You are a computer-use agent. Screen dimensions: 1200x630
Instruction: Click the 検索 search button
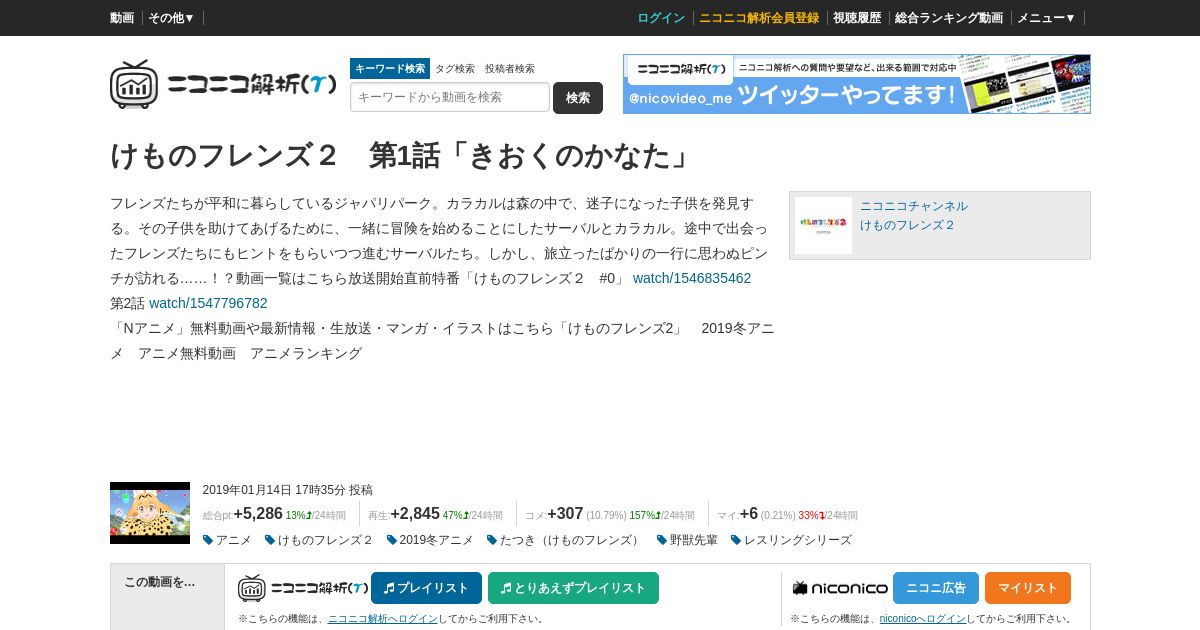click(578, 98)
